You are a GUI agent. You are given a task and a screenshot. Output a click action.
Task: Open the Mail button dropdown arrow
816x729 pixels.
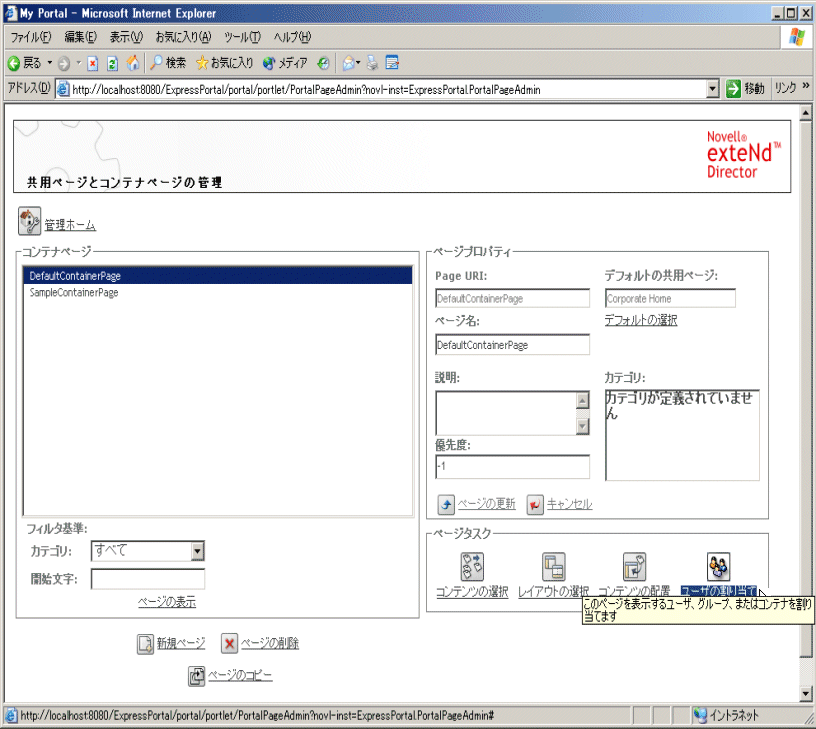coord(358,63)
